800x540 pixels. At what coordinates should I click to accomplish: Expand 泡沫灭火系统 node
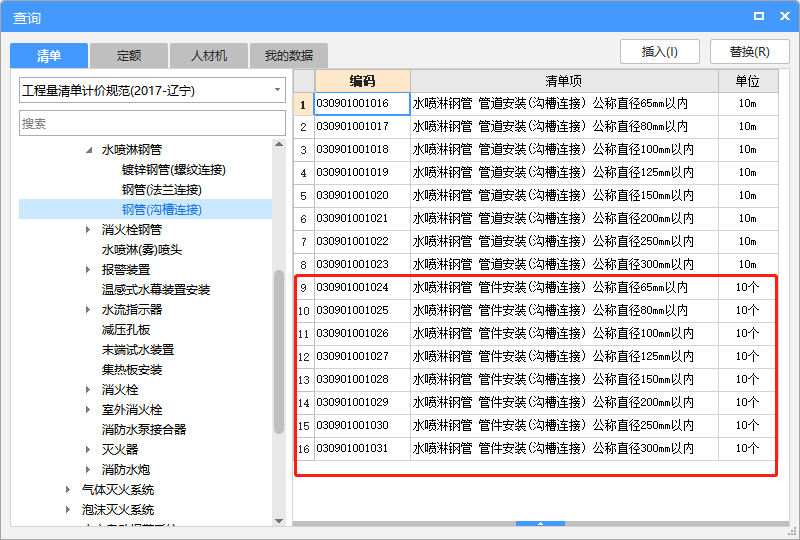(68, 510)
